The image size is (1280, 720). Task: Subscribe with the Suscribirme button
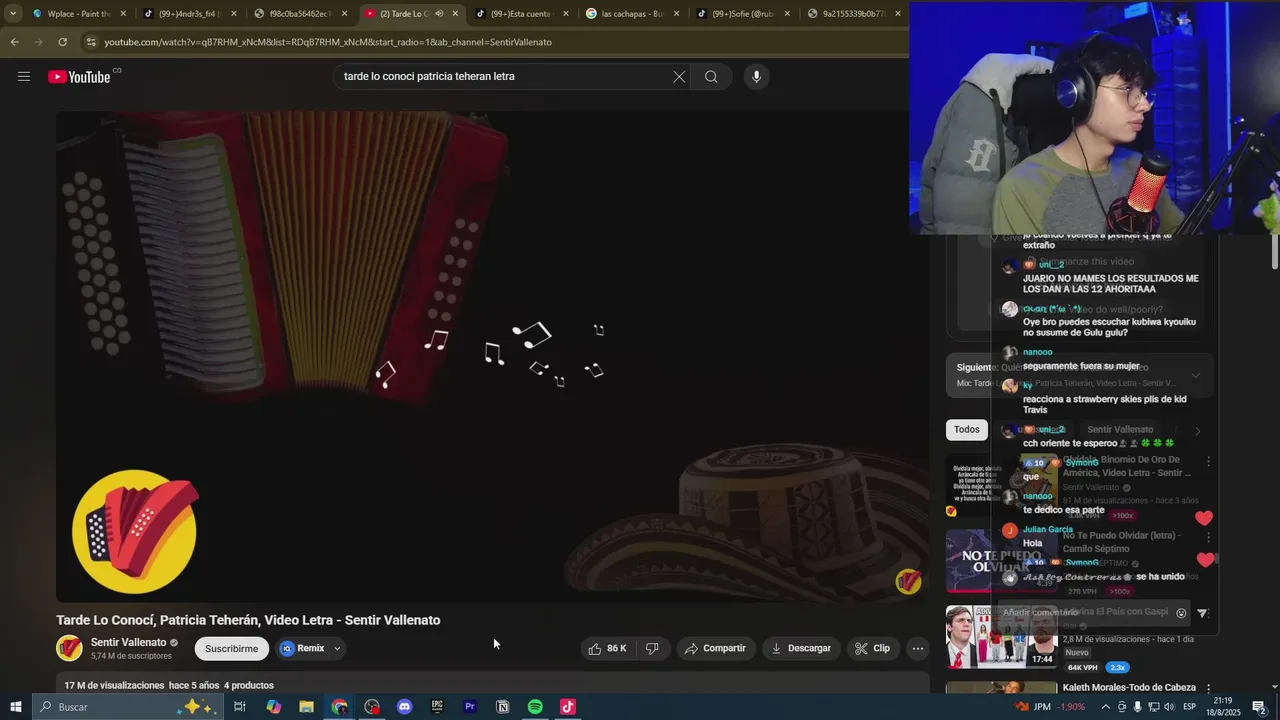point(231,648)
